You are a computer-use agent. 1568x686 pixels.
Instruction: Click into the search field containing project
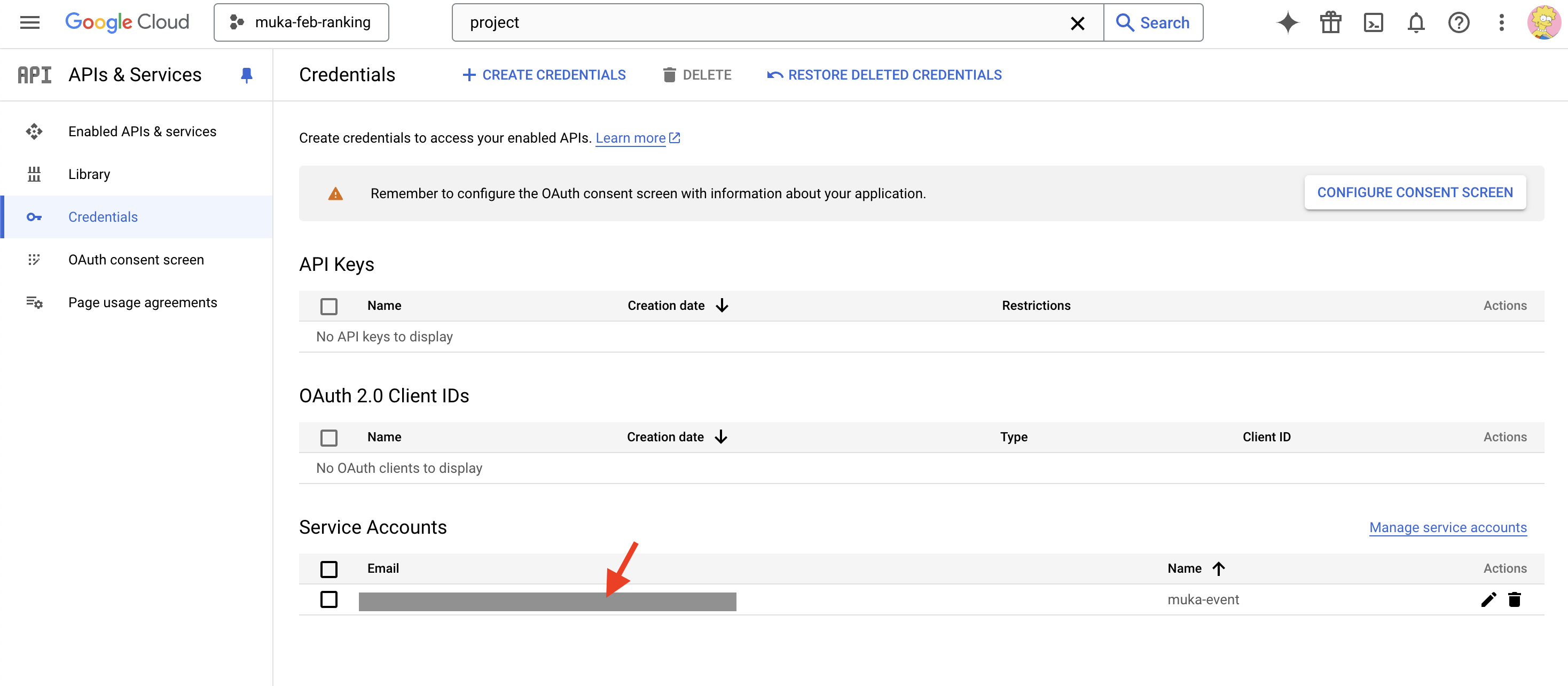(761, 22)
